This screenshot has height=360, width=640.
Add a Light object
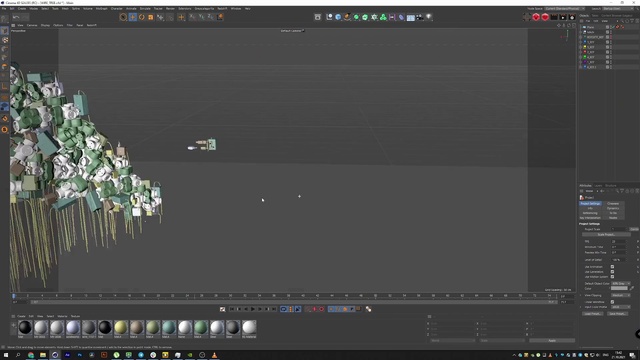coord(429,17)
